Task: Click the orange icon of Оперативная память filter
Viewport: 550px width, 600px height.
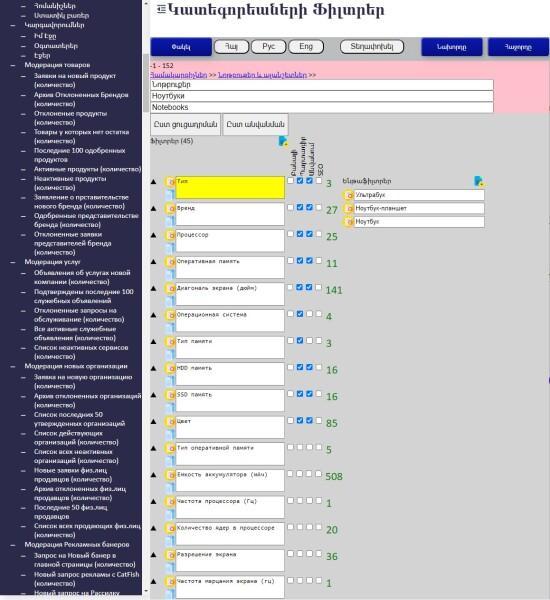Action: point(170,262)
